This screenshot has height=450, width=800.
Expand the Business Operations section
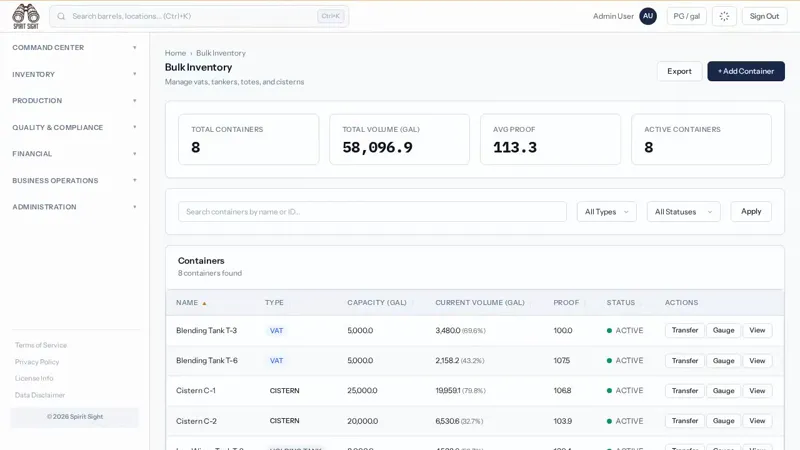74,180
